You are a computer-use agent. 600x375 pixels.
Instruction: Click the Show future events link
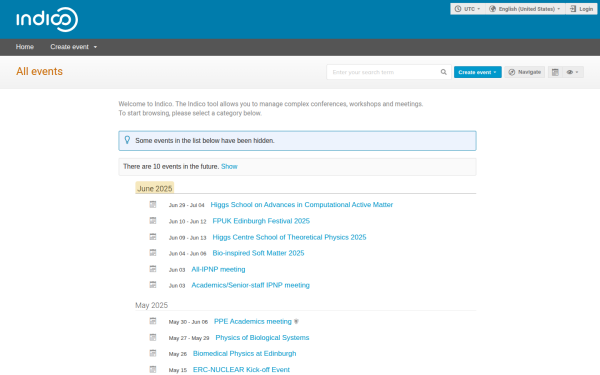point(229,166)
